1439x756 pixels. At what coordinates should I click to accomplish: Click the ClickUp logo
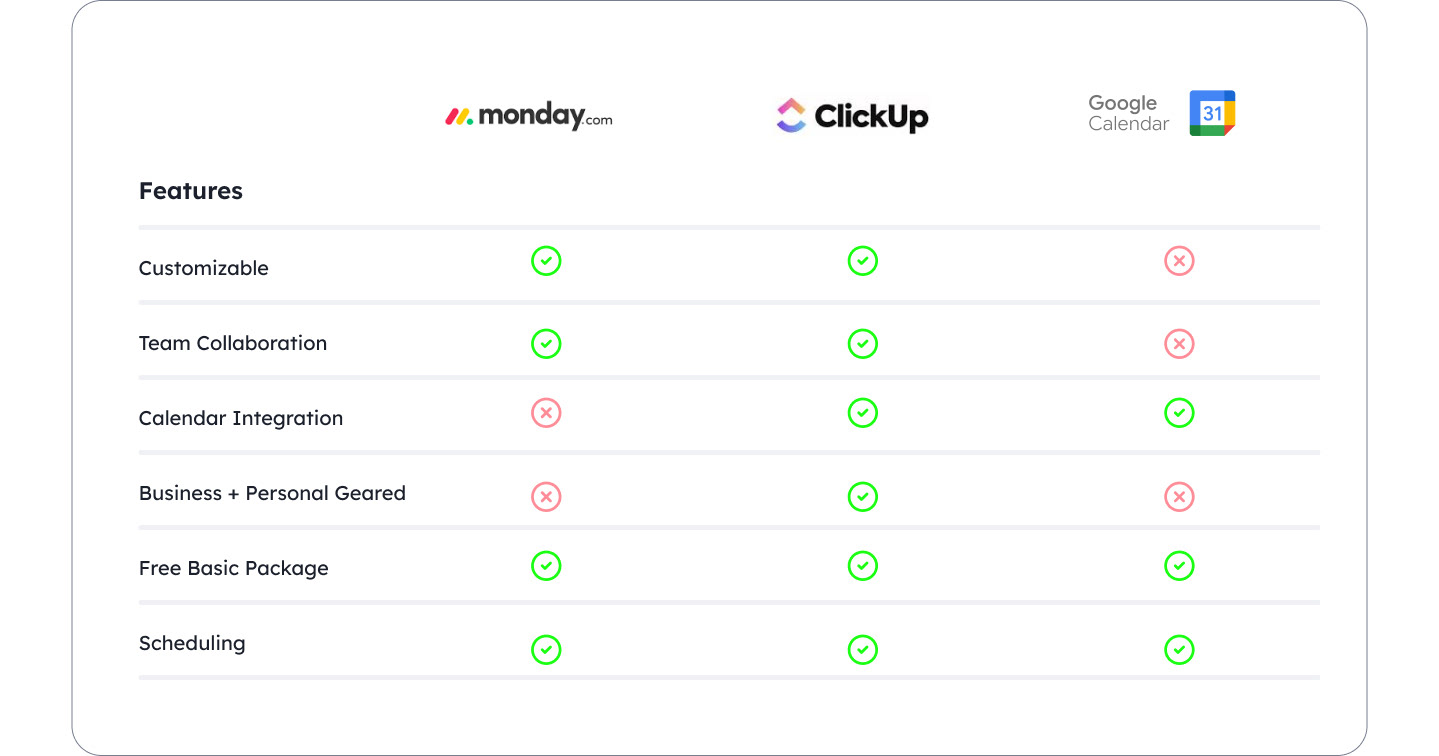point(852,115)
